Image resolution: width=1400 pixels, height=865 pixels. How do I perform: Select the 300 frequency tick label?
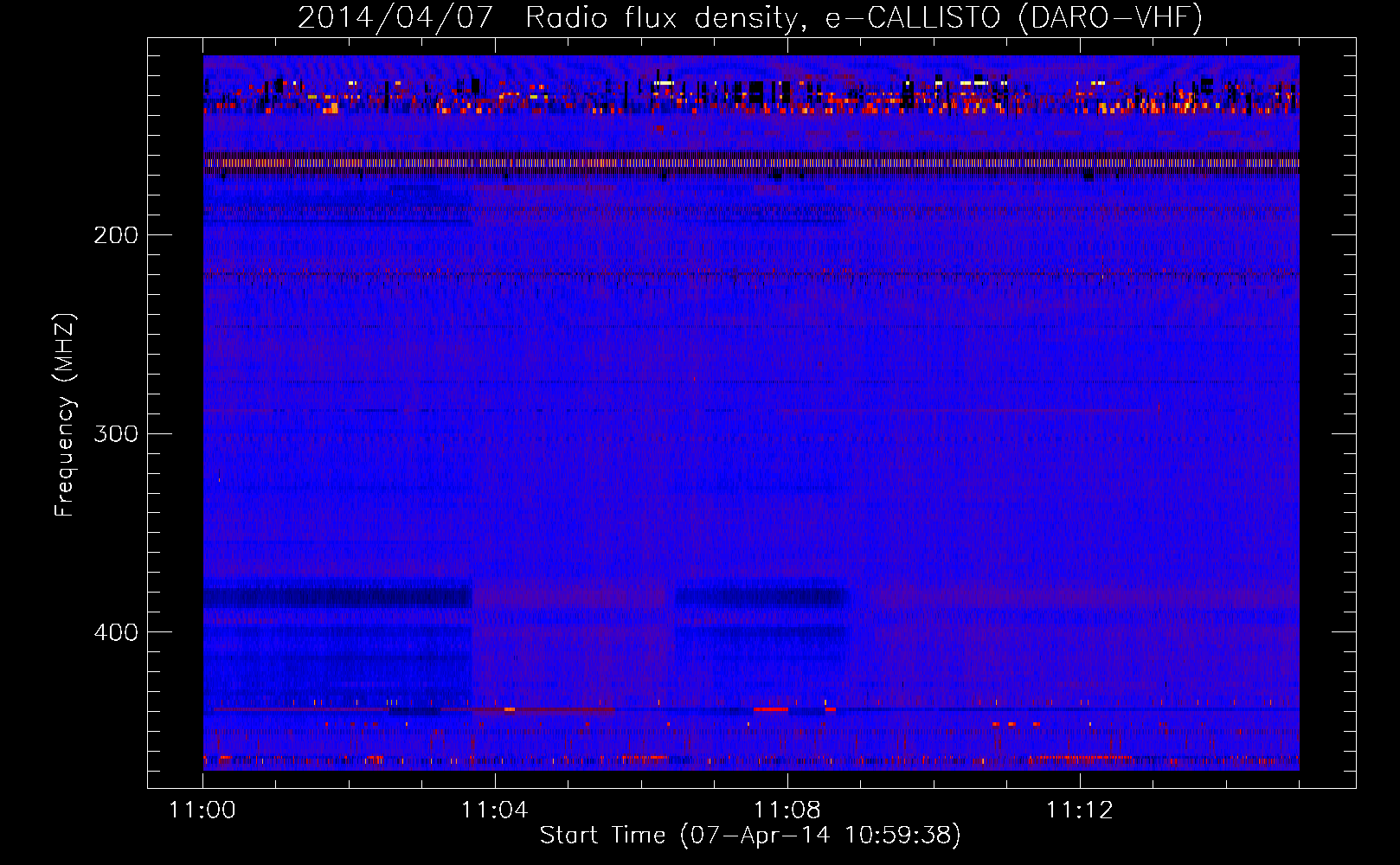click(x=116, y=433)
